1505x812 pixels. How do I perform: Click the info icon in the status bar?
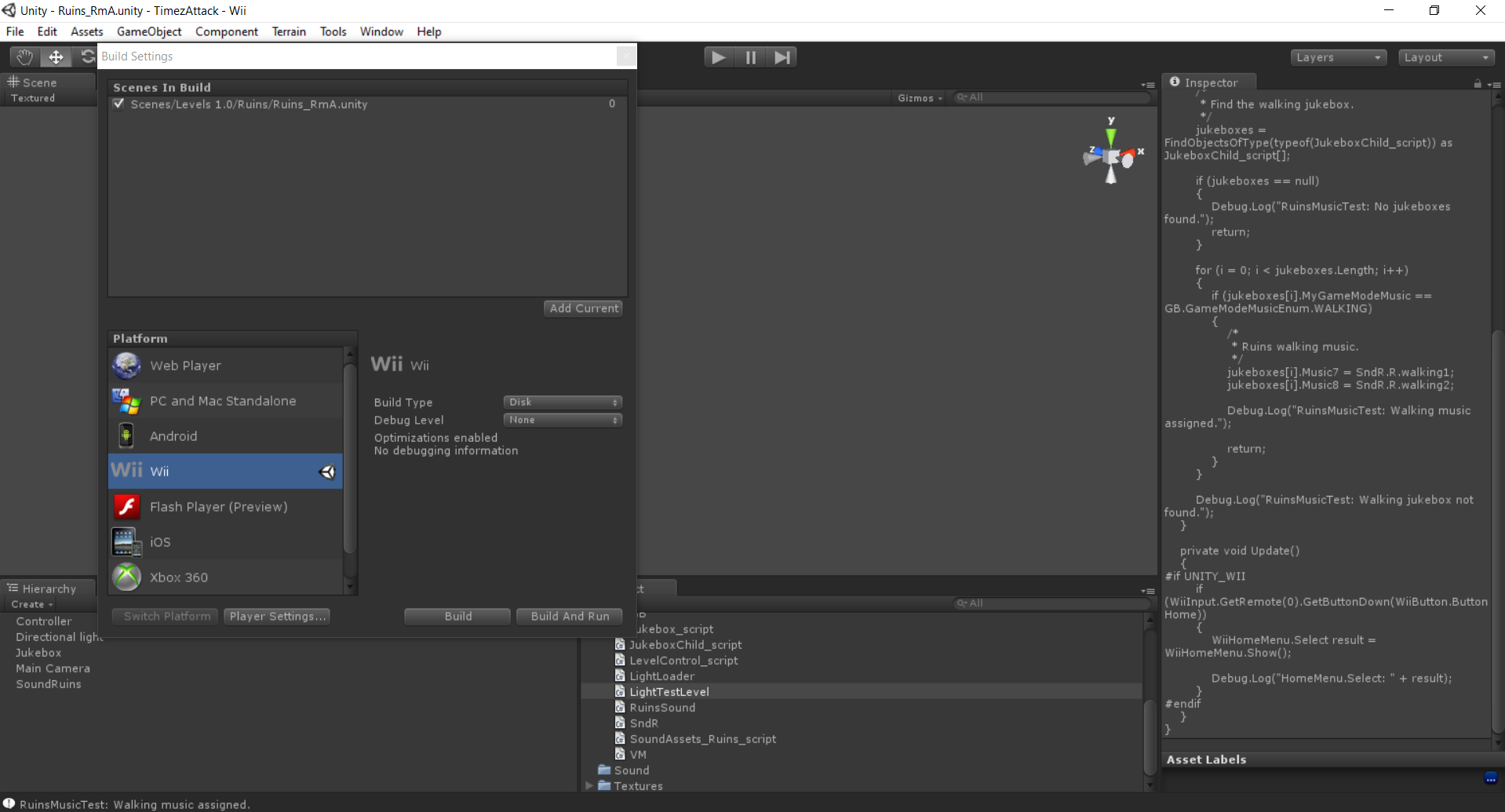(9, 803)
